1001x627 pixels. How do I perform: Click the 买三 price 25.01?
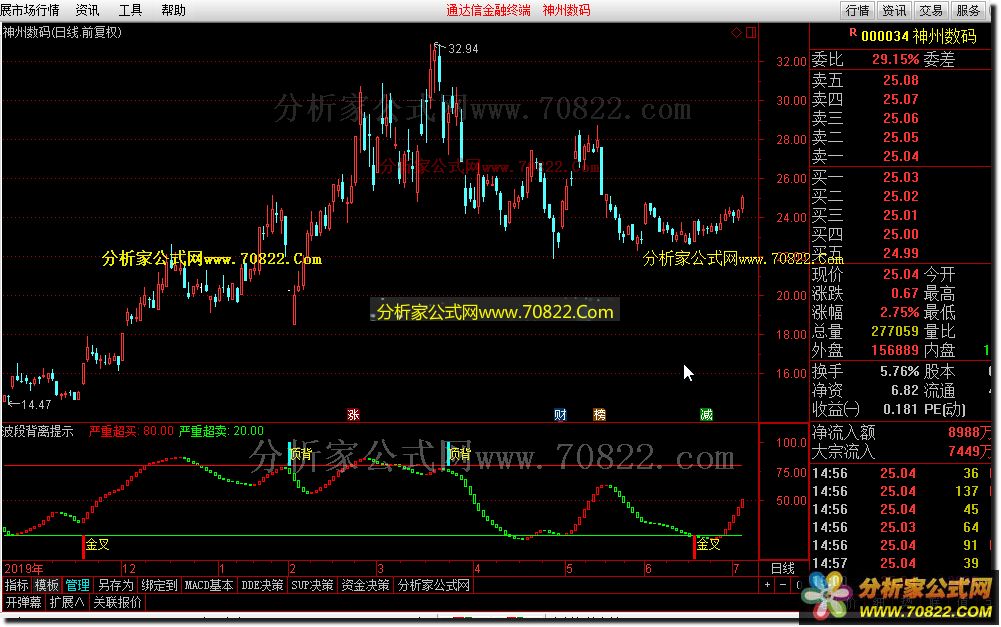pos(901,215)
